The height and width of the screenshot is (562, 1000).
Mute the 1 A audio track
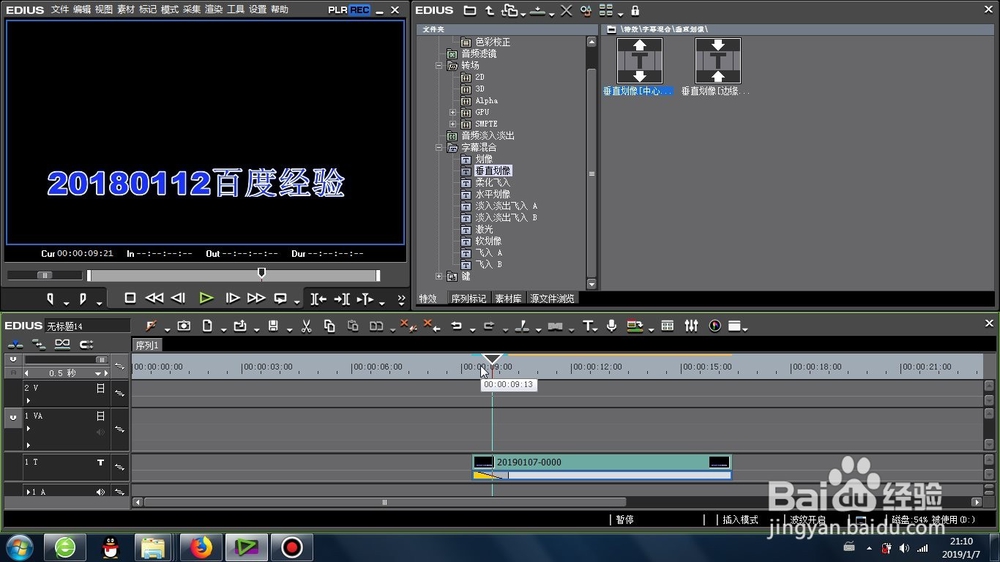(x=100, y=492)
